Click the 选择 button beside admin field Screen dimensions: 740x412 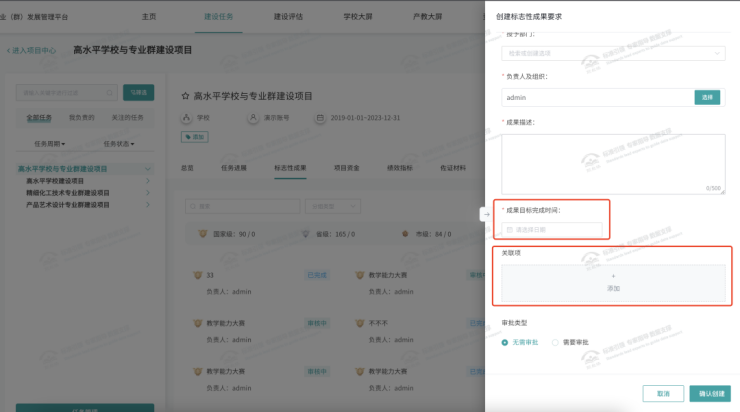707,97
